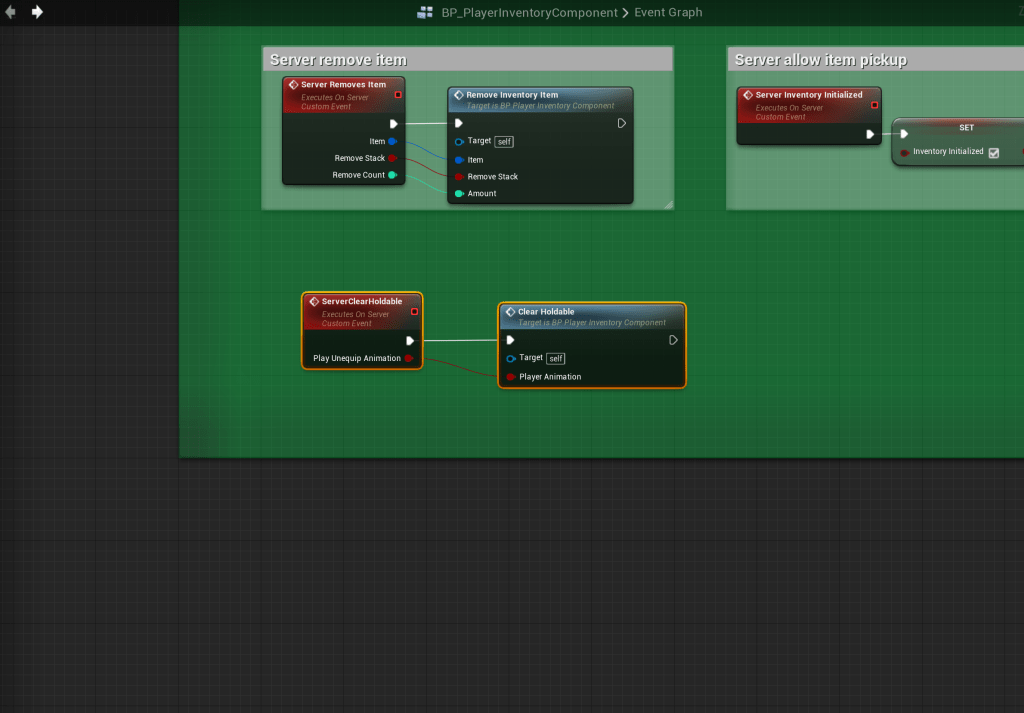Click the Play Unequip Animation output pin
The height and width of the screenshot is (713, 1024).
pos(409,358)
